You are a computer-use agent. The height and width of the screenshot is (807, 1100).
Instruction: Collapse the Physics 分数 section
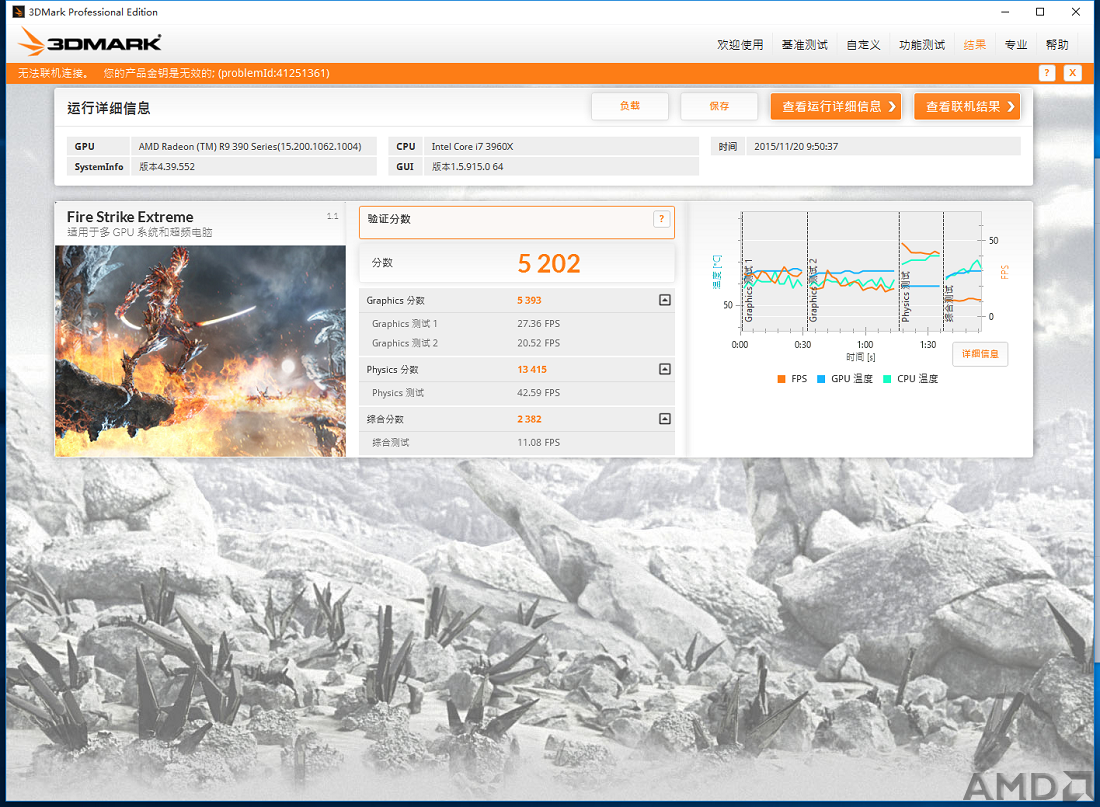click(x=665, y=369)
